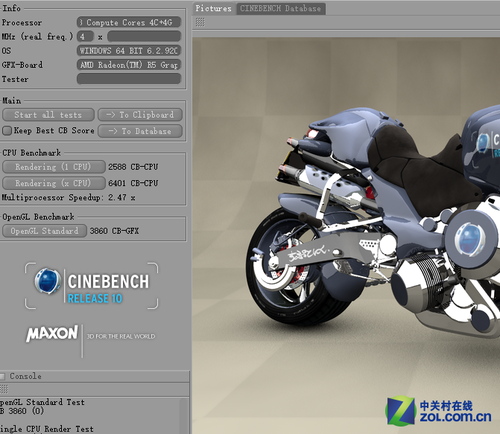This screenshot has height=434, width=500.
Task: Click the real frequency input field
Action: click(144, 36)
